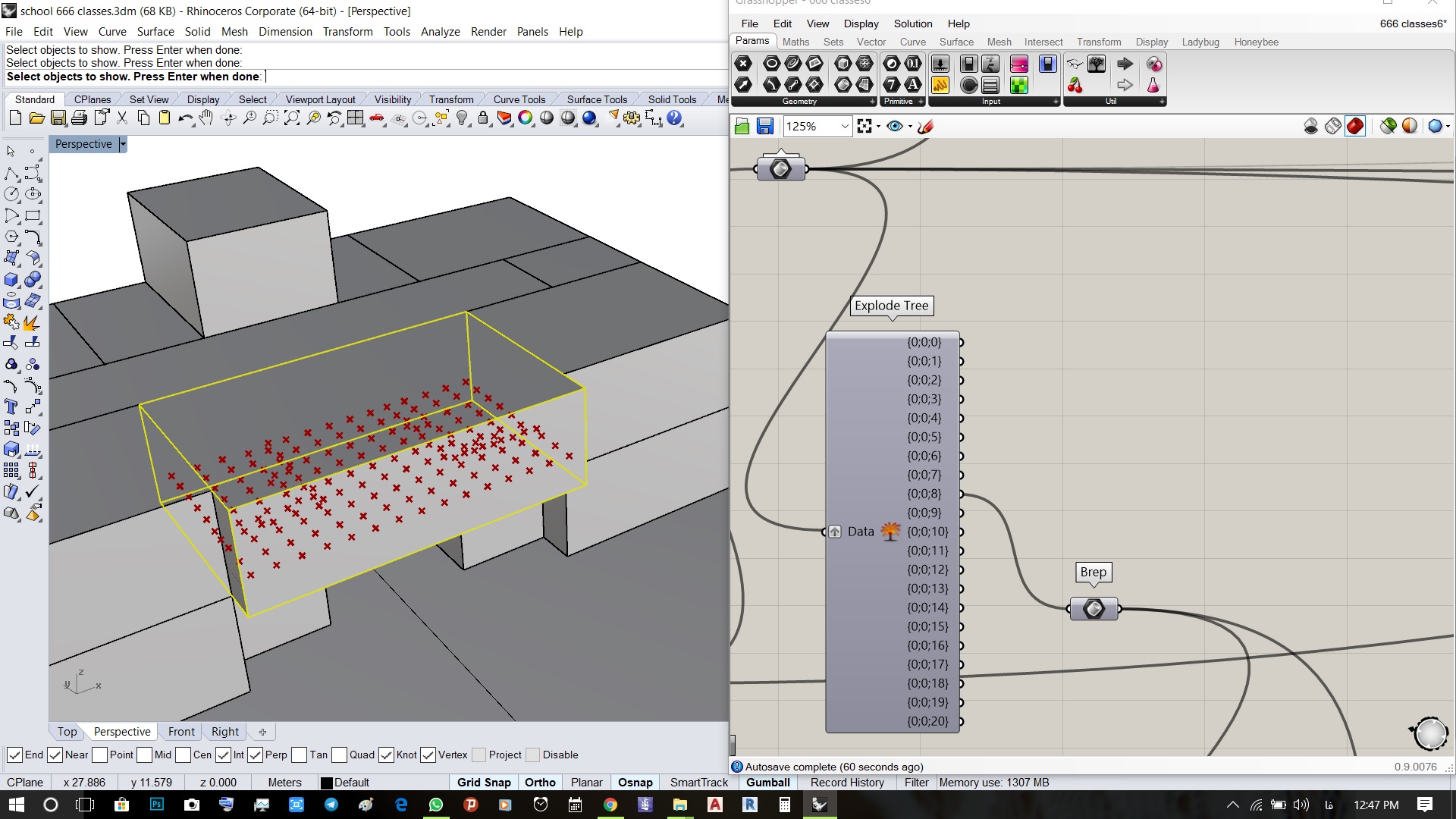Screen dimensions: 1456x819
Task: Open the eye preview settings dropdown arrow
Action: point(910,127)
